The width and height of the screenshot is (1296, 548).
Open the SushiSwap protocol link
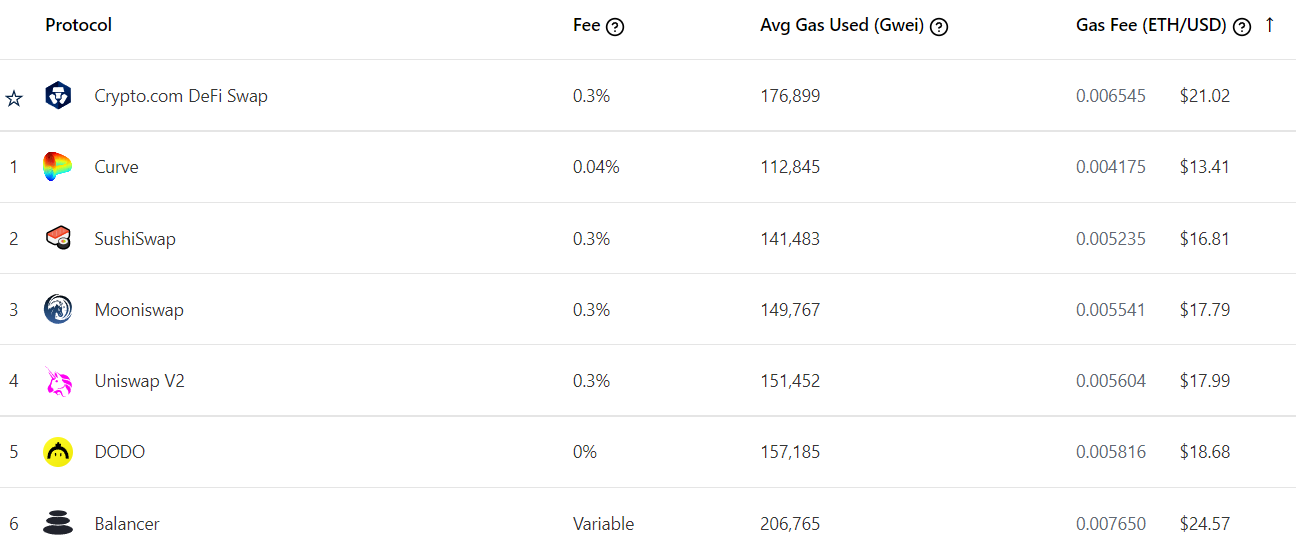pyautogui.click(x=135, y=239)
